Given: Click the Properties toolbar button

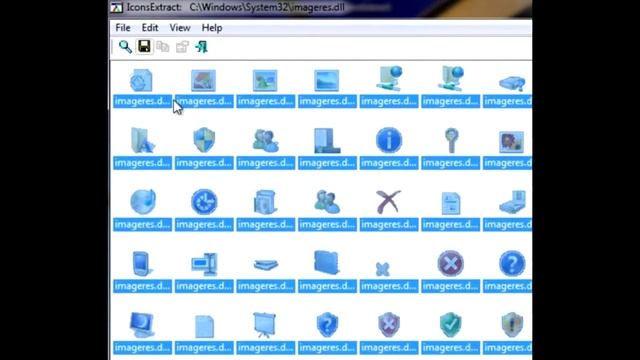Looking at the screenshot, I should click(x=182, y=47).
